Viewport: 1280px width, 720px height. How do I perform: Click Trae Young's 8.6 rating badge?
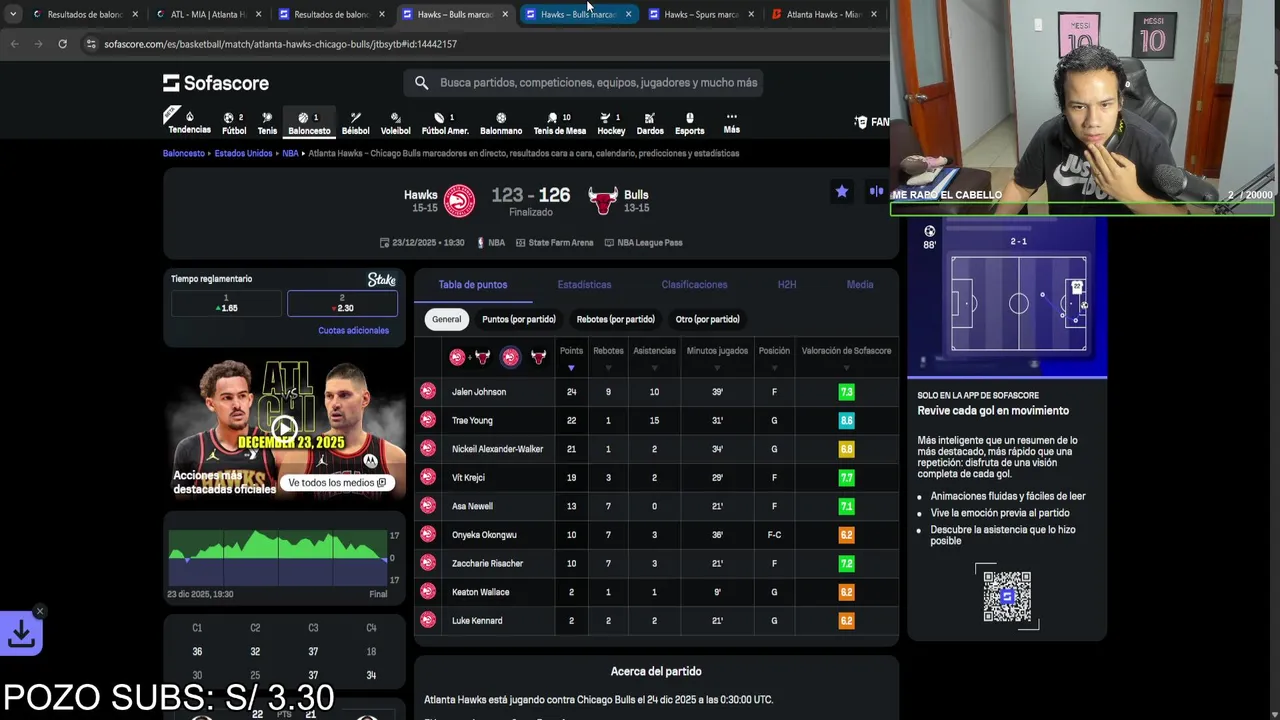tap(846, 421)
